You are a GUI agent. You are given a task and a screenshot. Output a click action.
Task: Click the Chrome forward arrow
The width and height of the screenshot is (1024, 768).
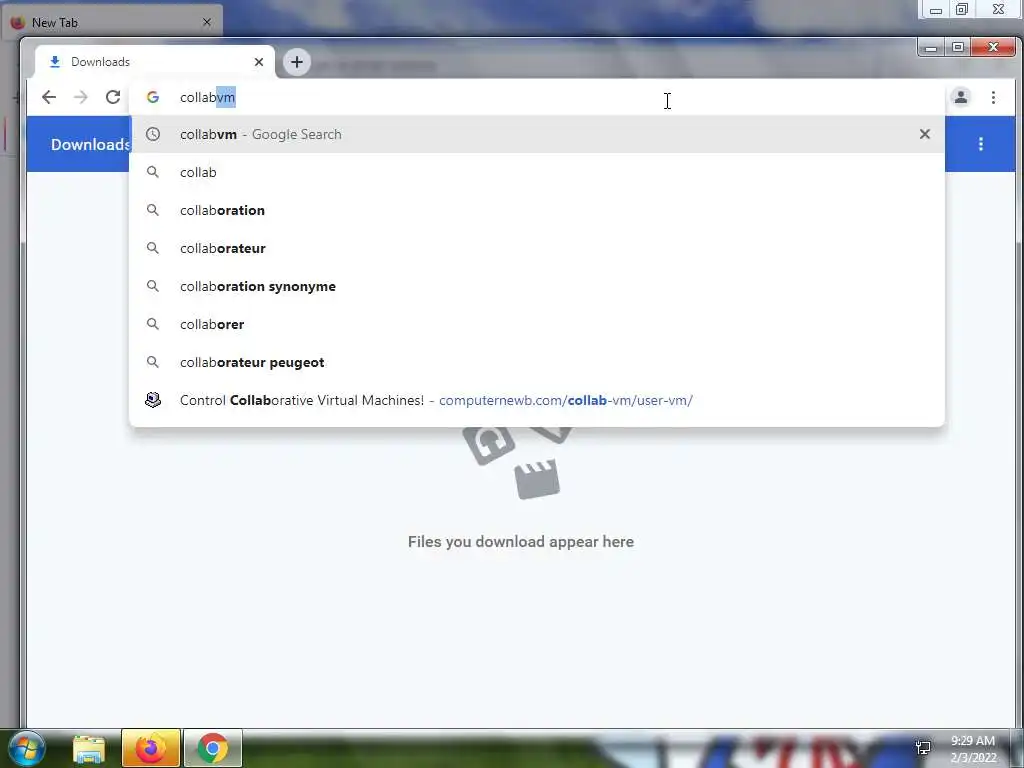[x=80, y=97]
